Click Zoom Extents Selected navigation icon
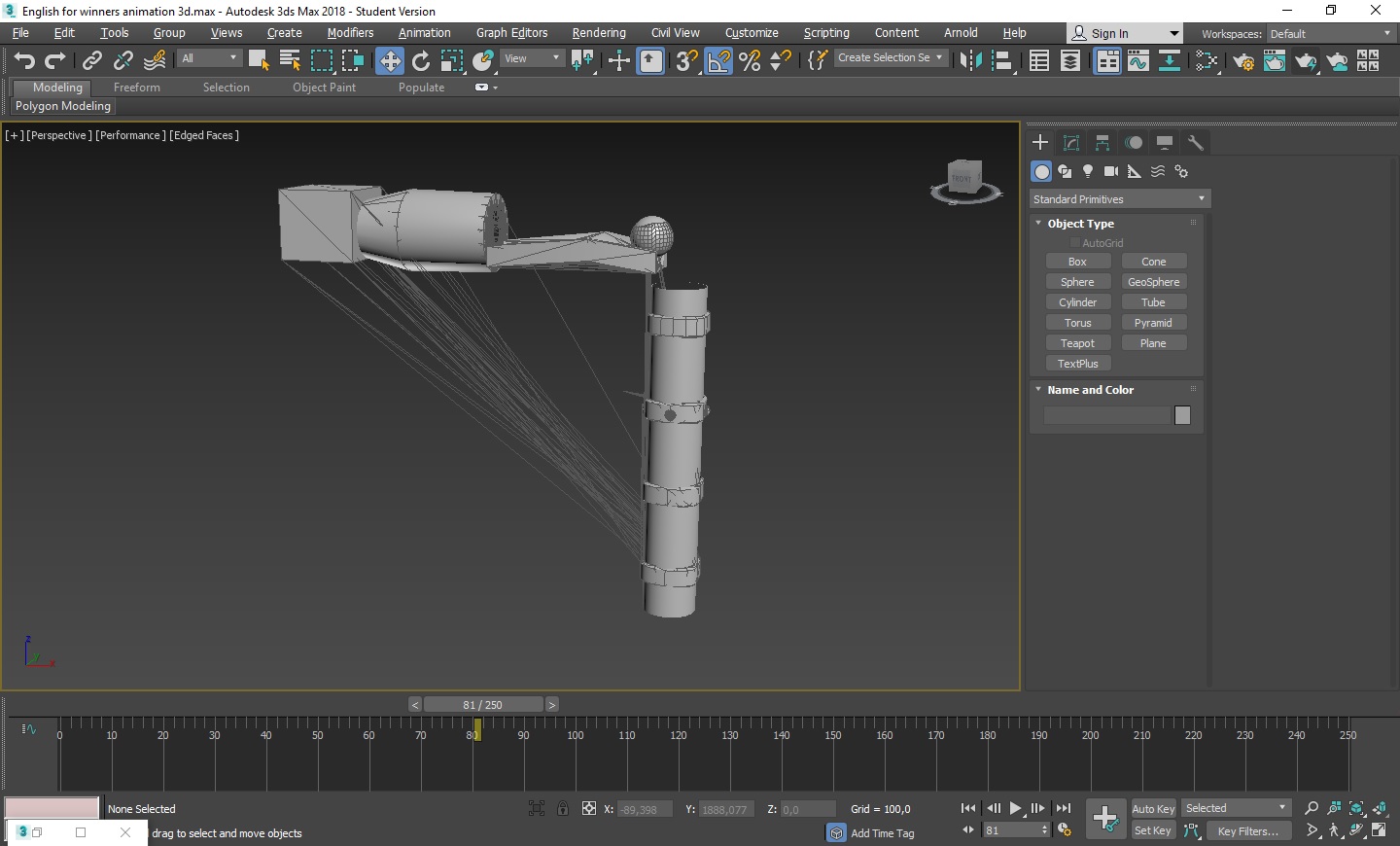The width and height of the screenshot is (1400, 846). click(x=1357, y=808)
